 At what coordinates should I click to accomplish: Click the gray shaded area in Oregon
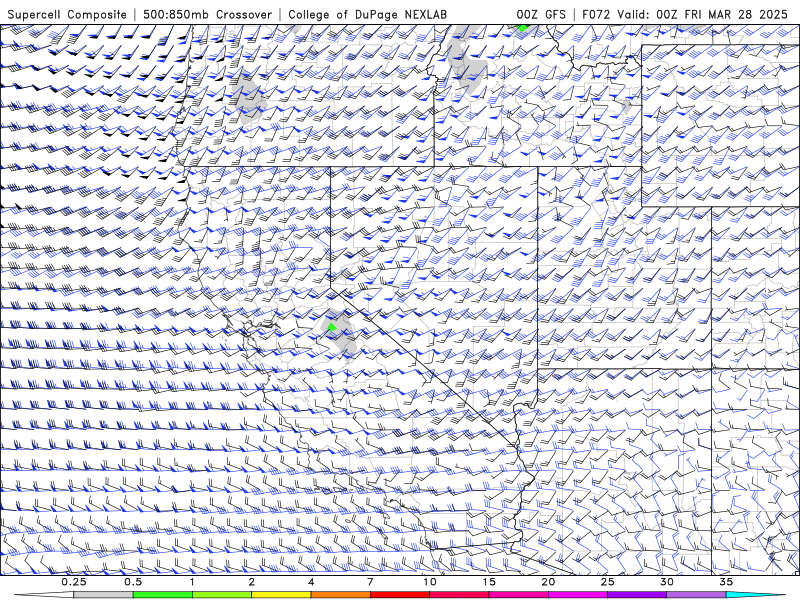[x=249, y=97]
